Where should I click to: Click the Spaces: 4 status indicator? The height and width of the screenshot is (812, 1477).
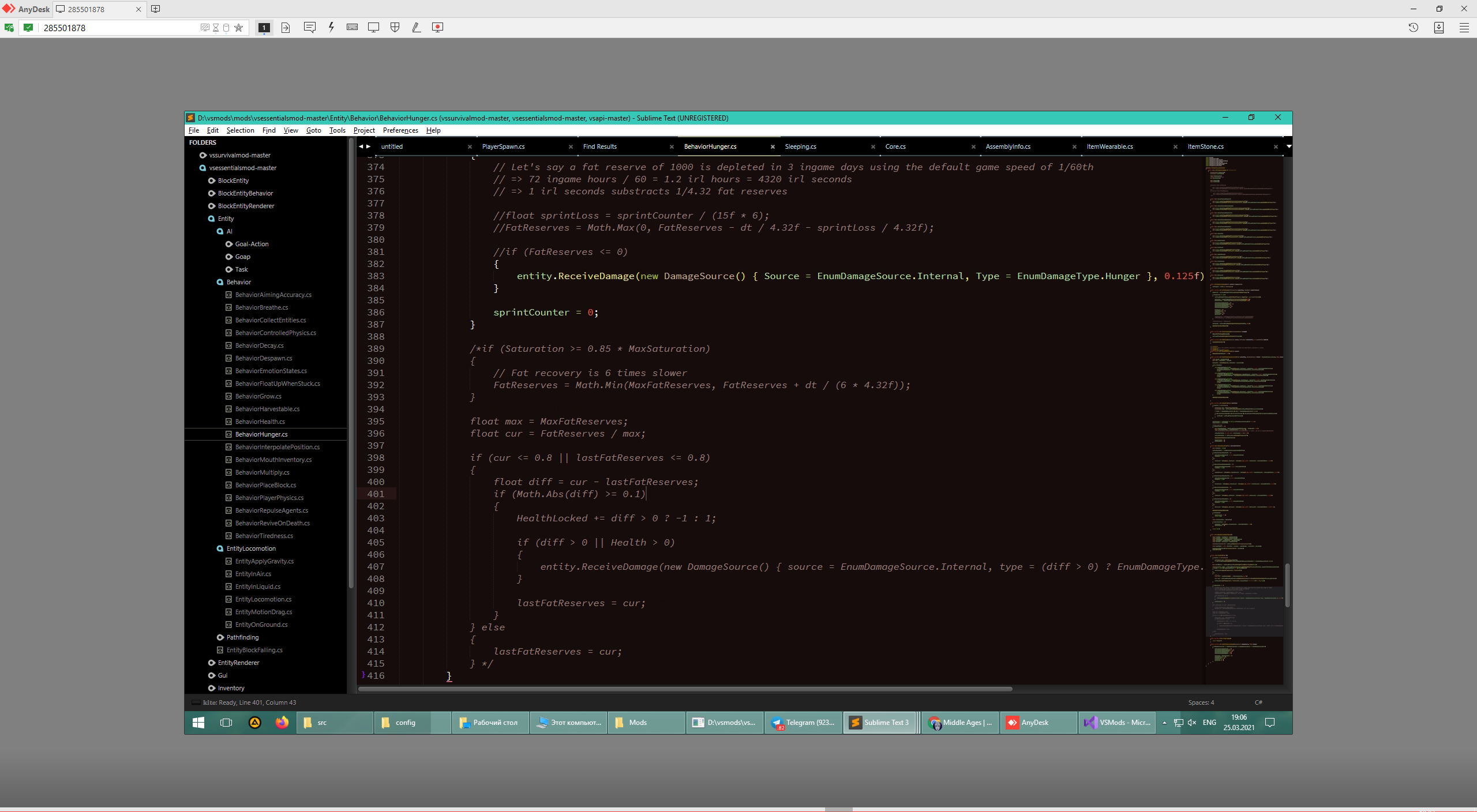click(1201, 702)
